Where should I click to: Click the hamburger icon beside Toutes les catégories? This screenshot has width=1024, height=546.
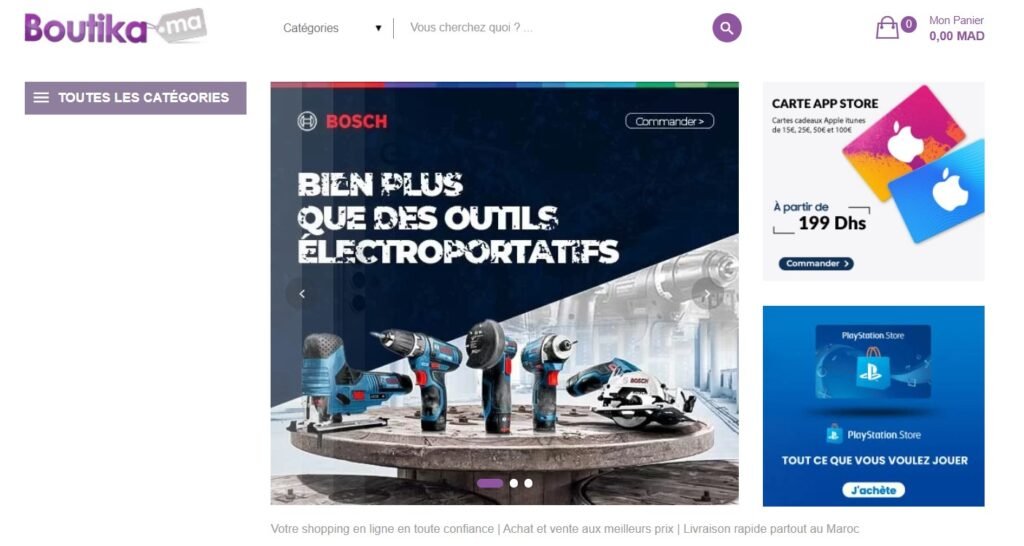41,98
